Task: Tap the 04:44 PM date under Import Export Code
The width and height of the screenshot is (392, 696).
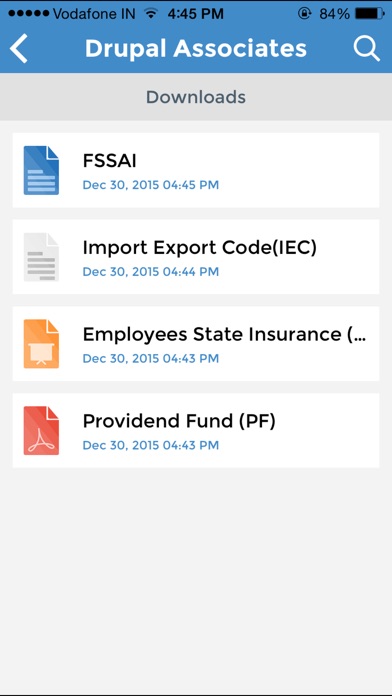Action: 150,271
